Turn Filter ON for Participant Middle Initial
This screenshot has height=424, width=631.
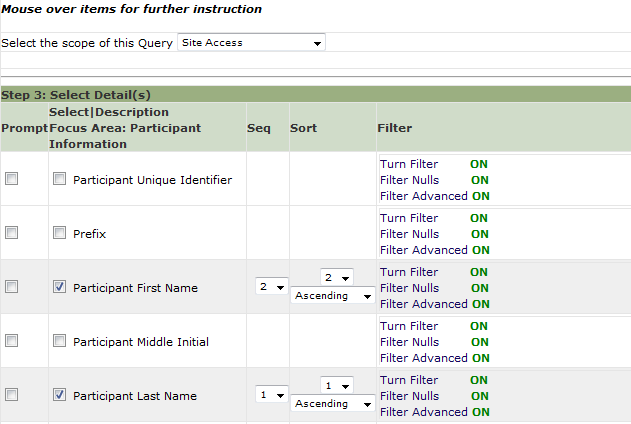(479, 326)
